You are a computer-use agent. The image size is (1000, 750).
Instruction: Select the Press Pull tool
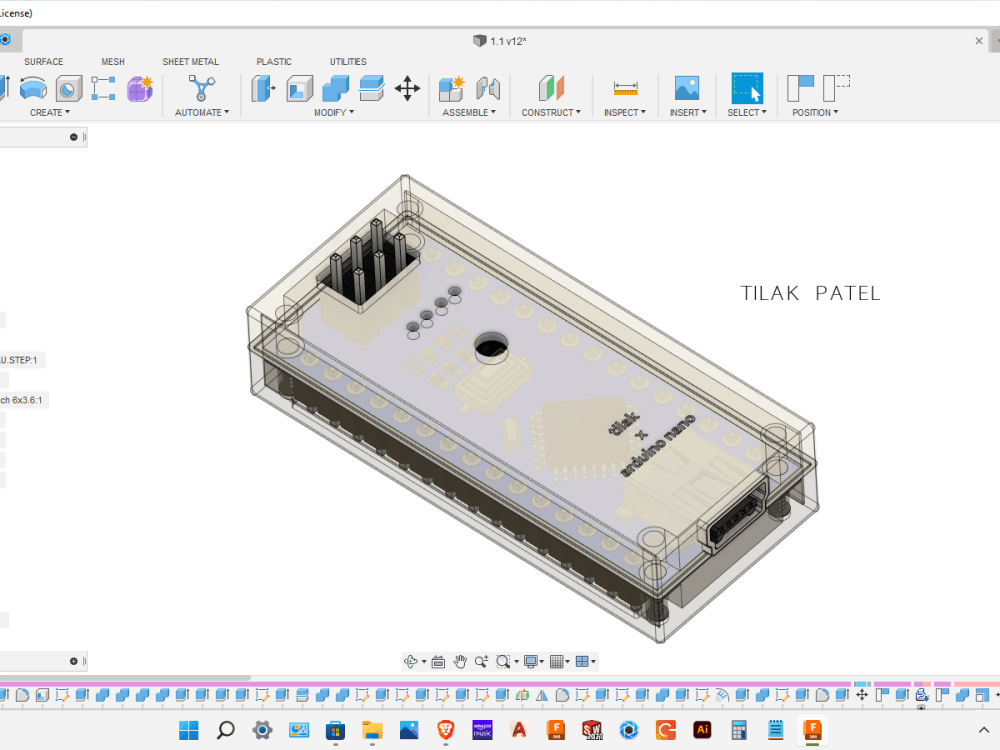tap(263, 88)
